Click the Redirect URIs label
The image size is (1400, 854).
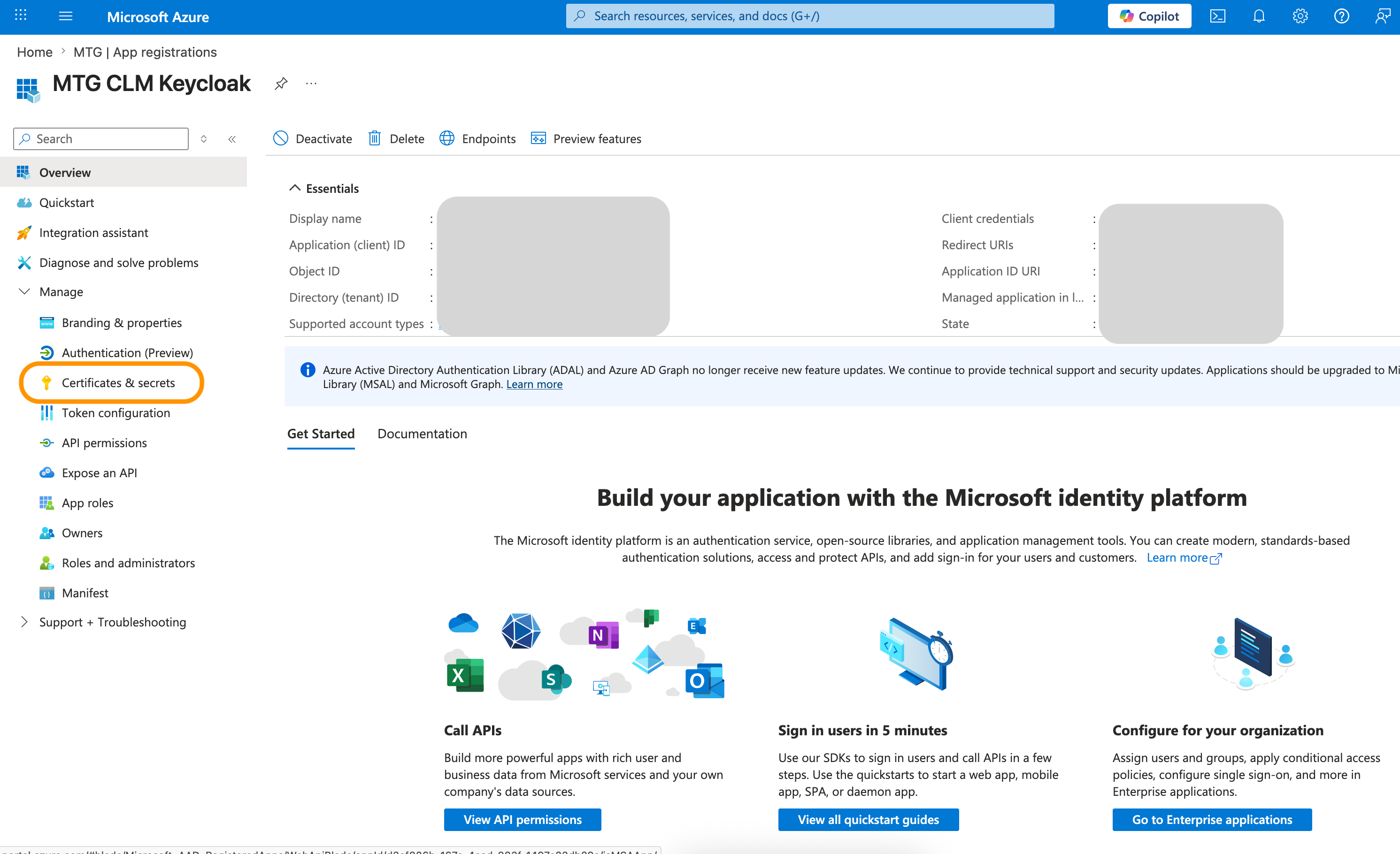pos(977,245)
